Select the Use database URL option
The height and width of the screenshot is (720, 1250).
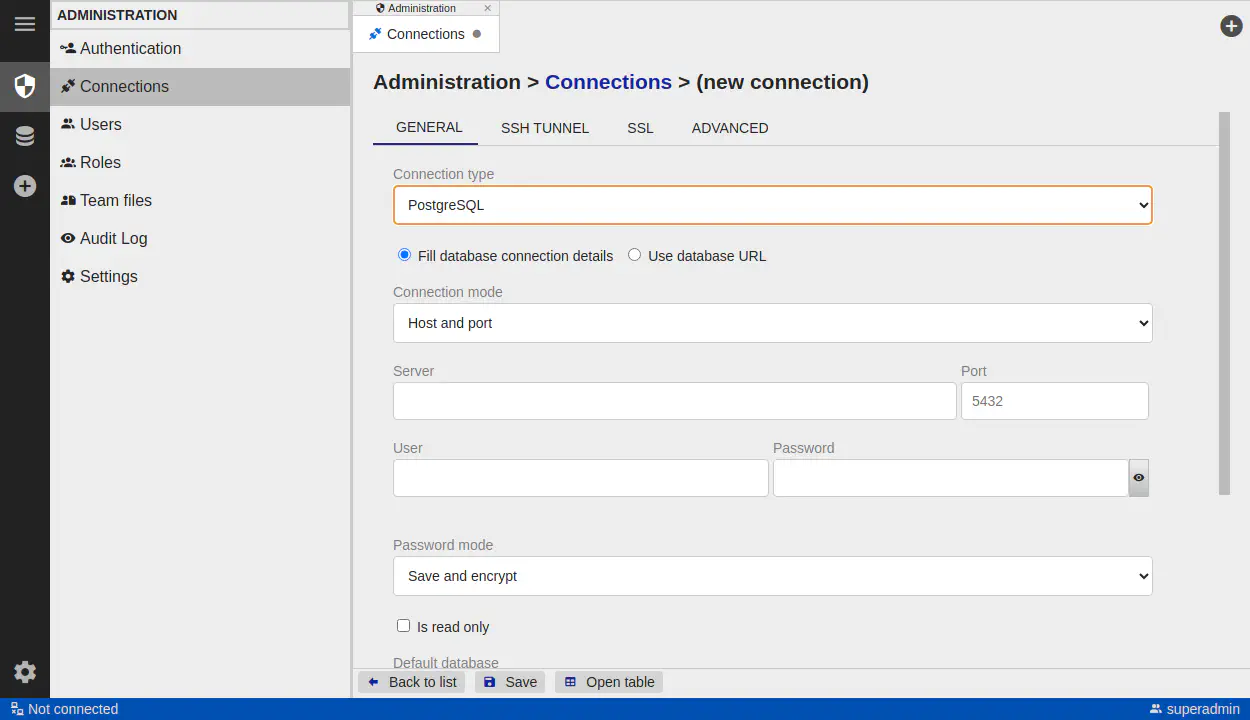click(x=634, y=255)
